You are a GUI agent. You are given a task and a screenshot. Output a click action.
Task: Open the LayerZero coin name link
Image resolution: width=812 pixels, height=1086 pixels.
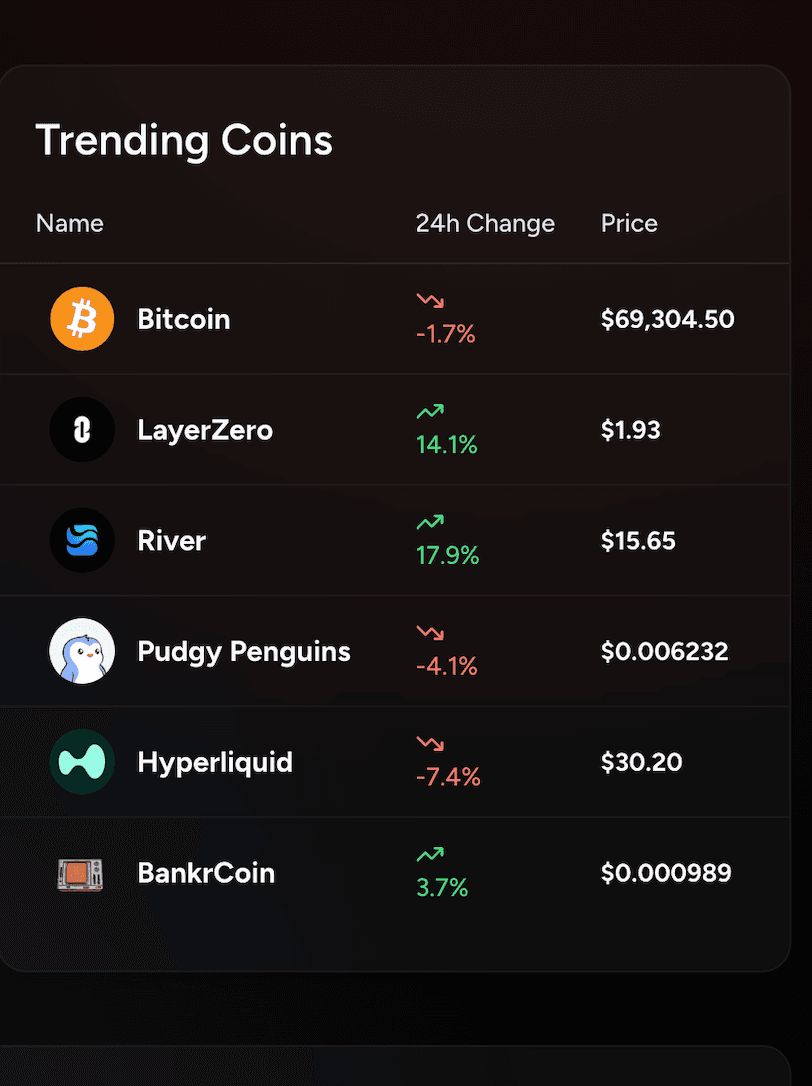pyautogui.click(x=205, y=430)
